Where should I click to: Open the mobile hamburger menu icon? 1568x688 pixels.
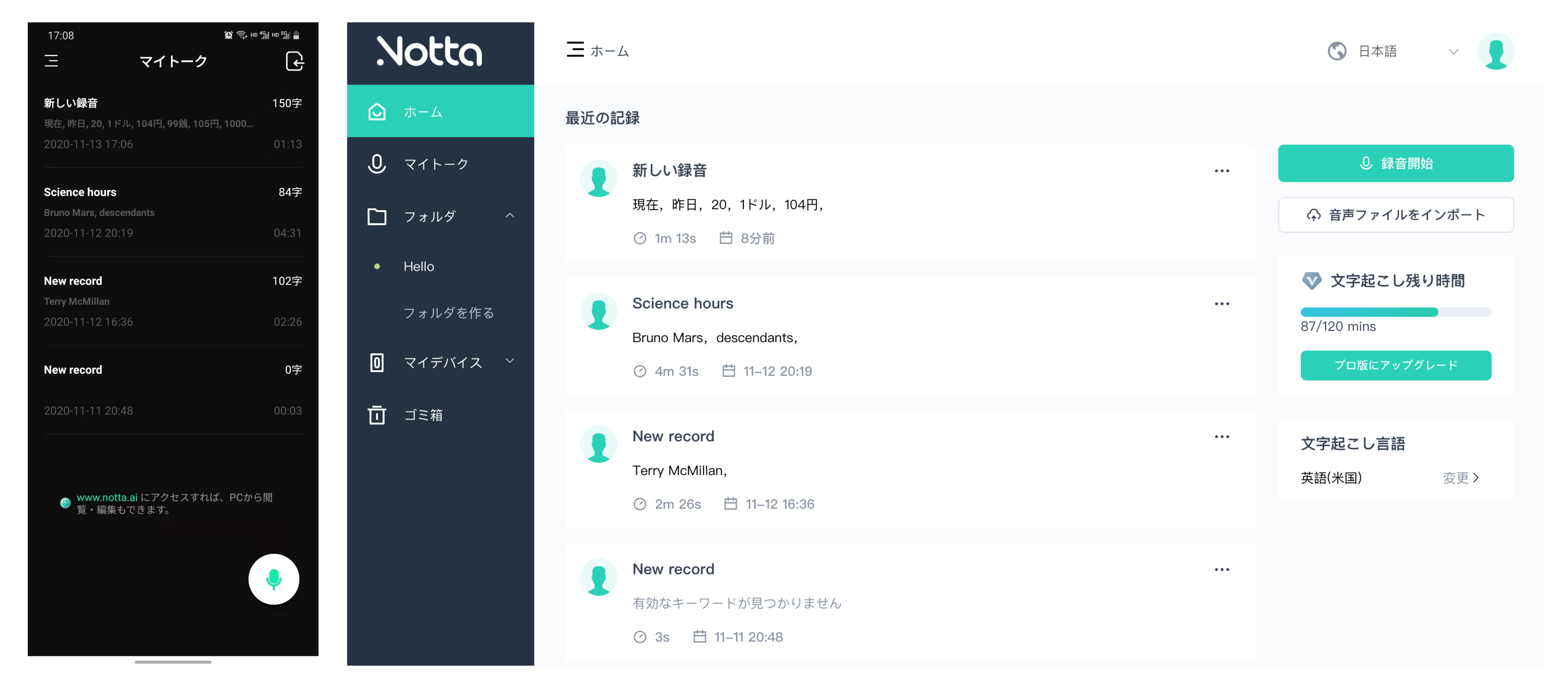(51, 61)
